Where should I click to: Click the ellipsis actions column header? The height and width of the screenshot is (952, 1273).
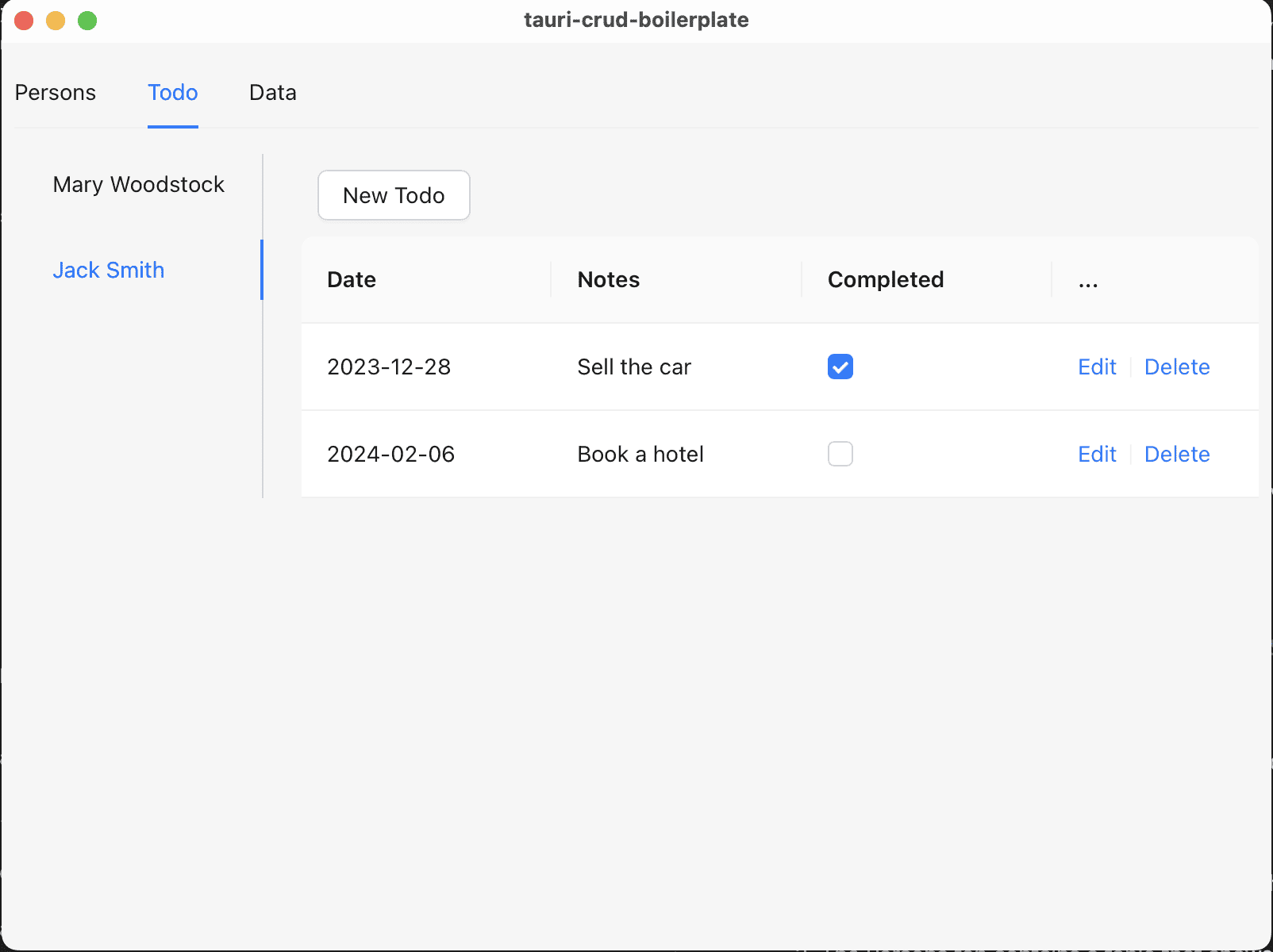tap(1088, 282)
